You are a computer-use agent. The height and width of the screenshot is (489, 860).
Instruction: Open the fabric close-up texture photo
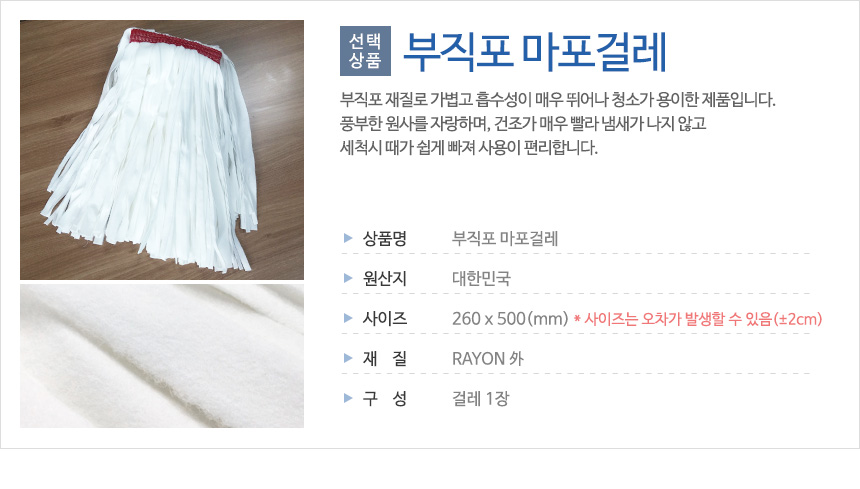pos(162,356)
